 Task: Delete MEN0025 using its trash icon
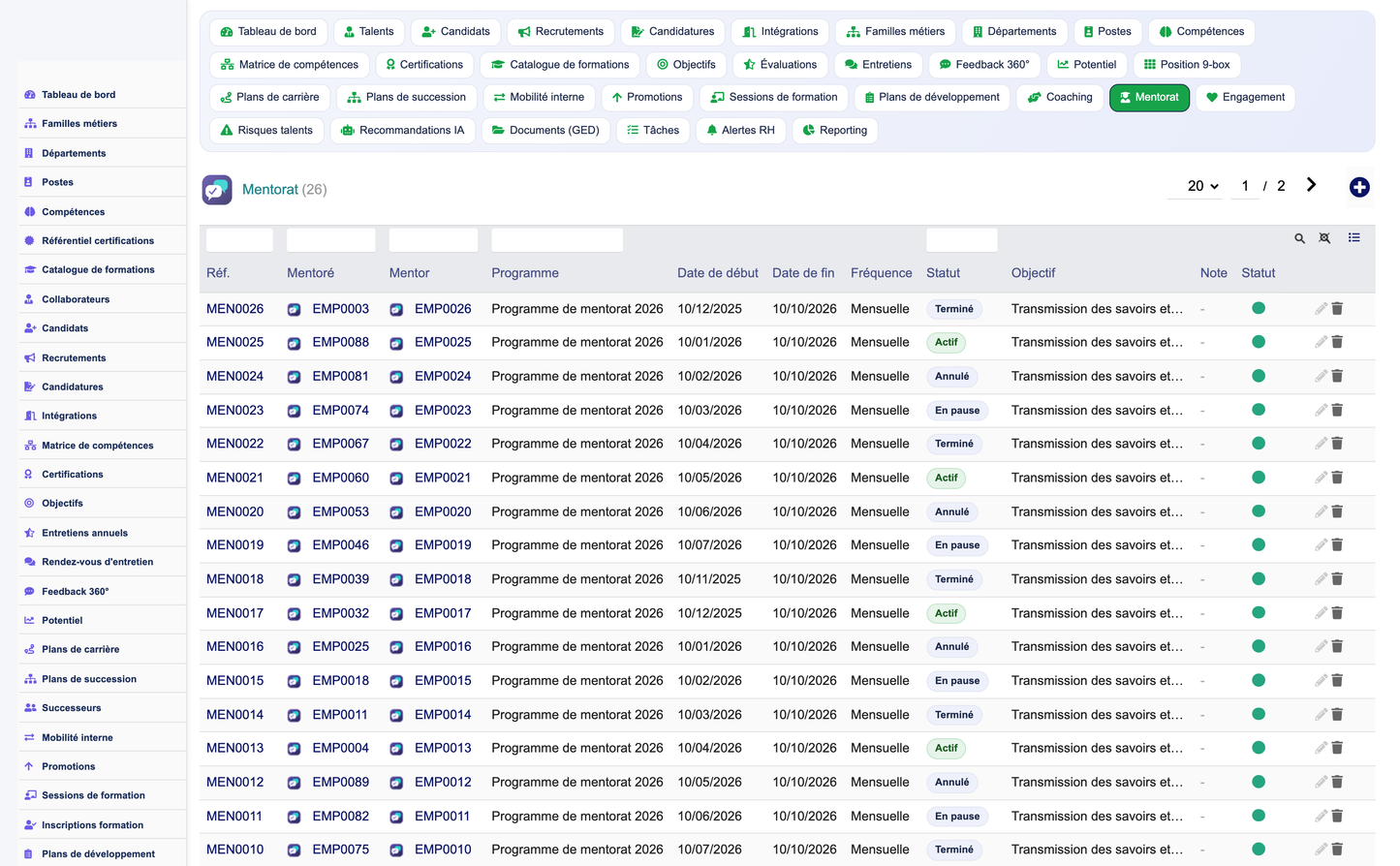click(1337, 342)
